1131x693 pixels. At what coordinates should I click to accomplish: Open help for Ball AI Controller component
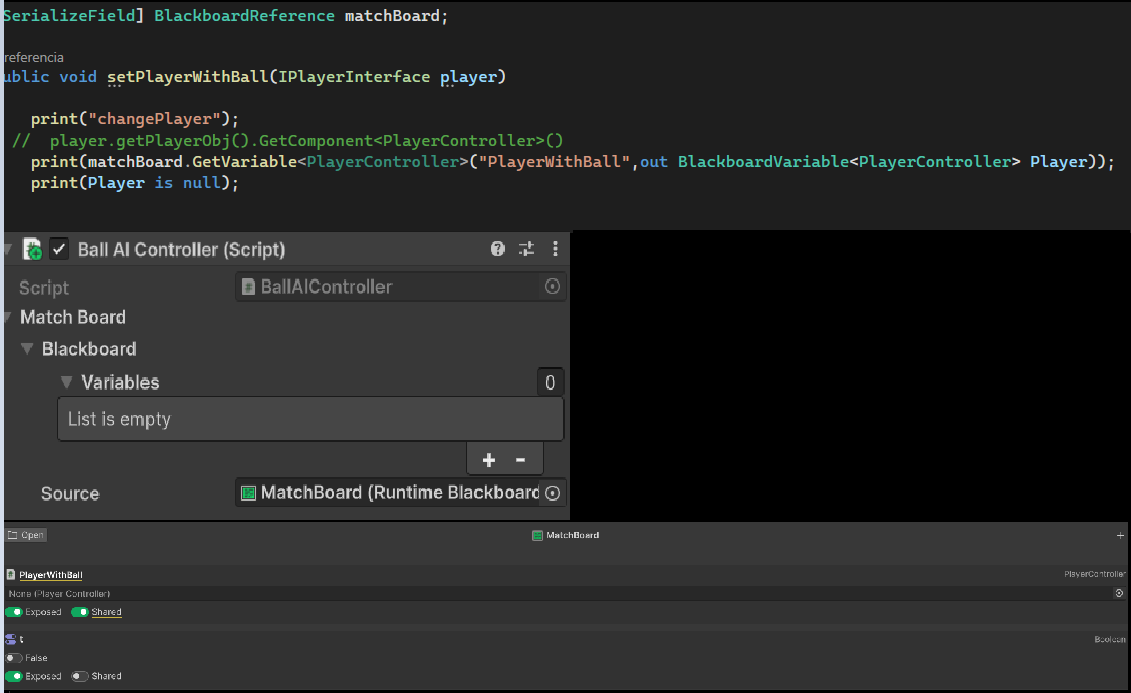497,248
